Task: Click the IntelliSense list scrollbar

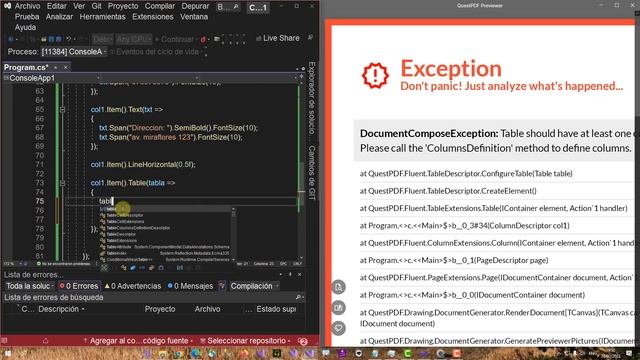Action: [233, 234]
